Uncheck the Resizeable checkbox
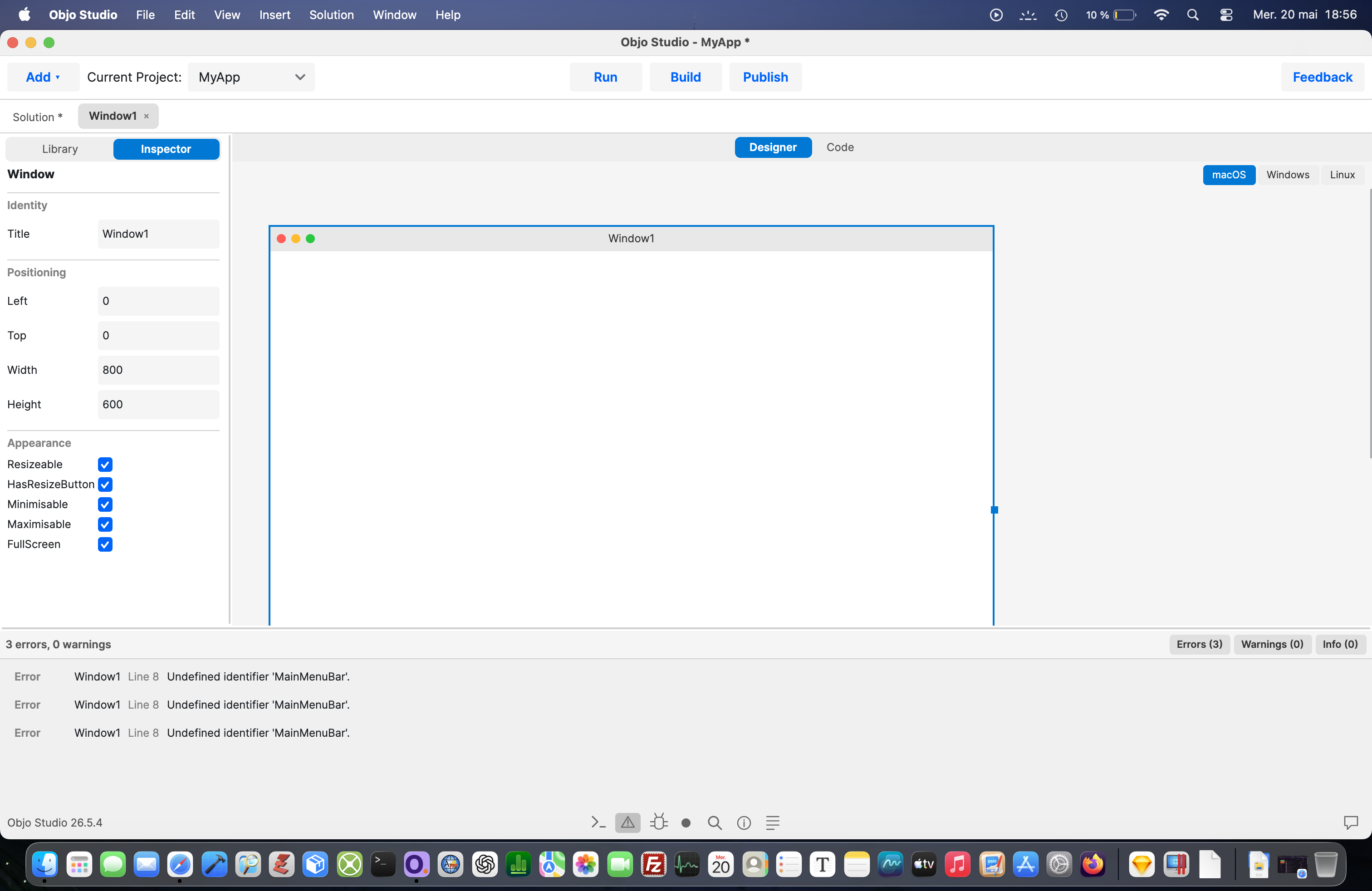The height and width of the screenshot is (891, 1372). point(105,465)
